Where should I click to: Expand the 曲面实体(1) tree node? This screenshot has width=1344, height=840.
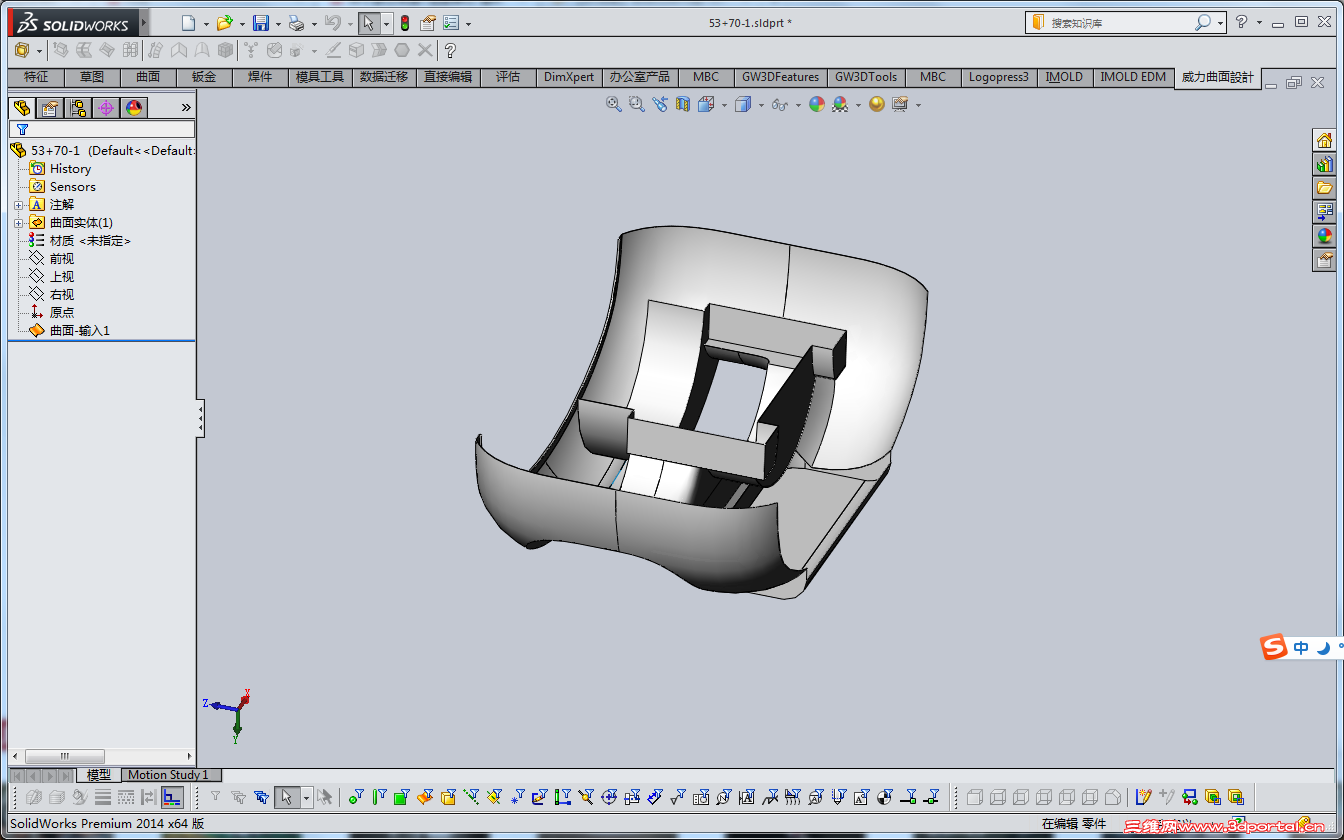(18, 223)
